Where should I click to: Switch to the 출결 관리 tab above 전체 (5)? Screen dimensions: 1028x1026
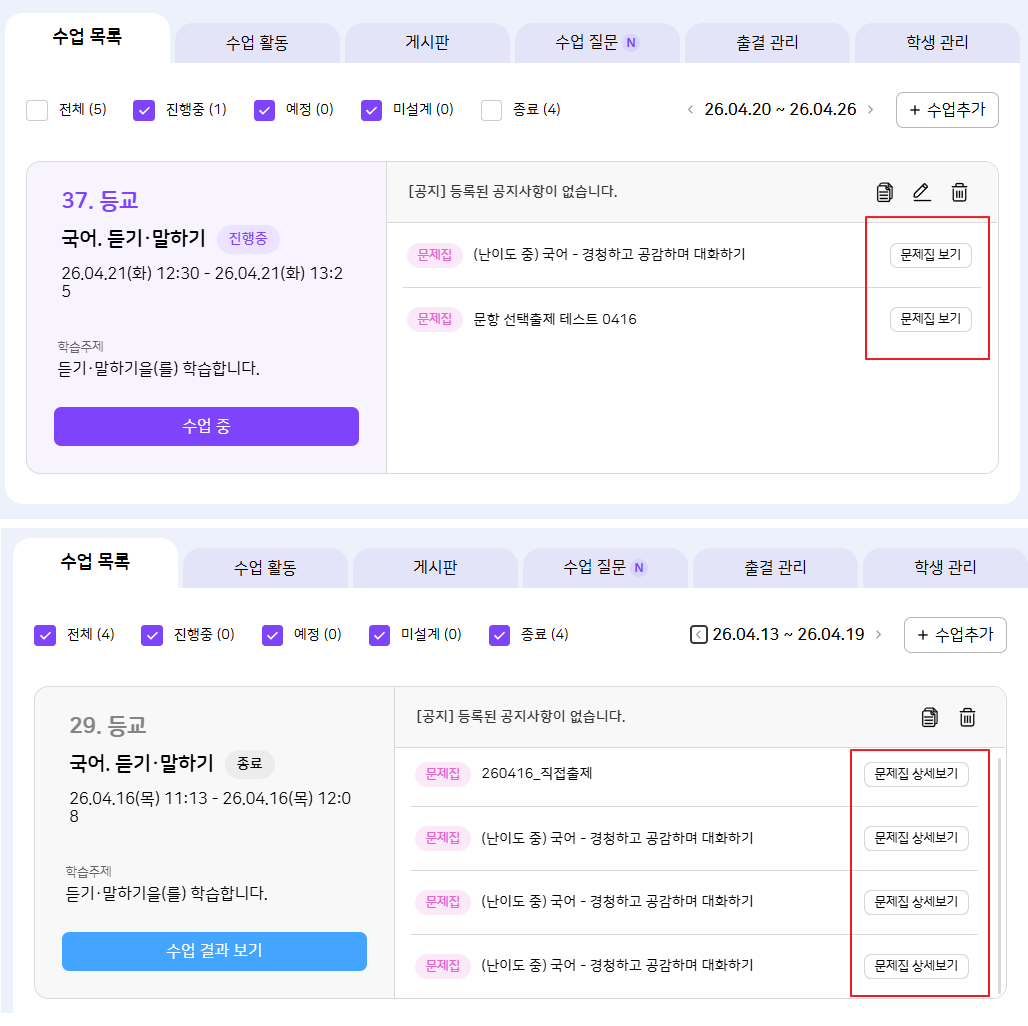click(x=767, y=43)
